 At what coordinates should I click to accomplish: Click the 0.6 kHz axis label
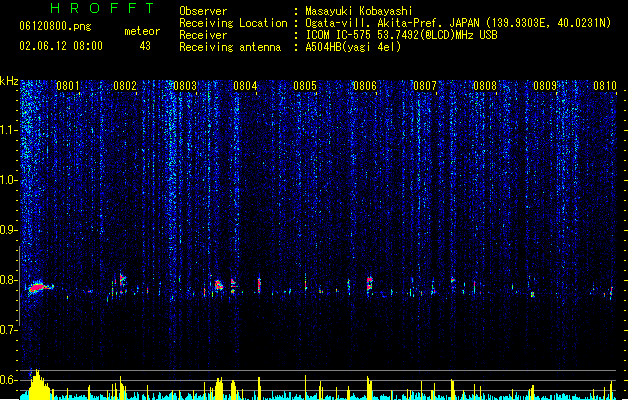pos(9,380)
